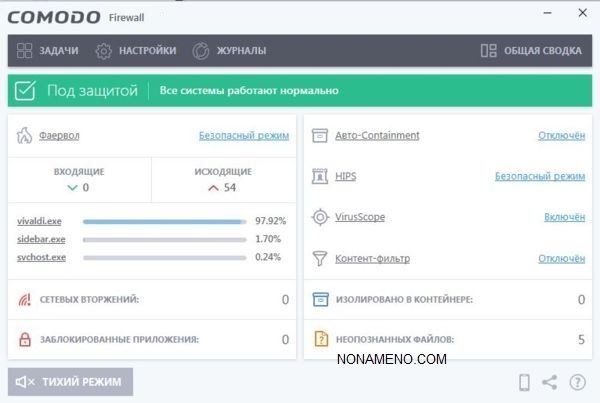Open help question mark icon
The height and width of the screenshot is (403, 600).
pyautogui.click(x=577, y=382)
